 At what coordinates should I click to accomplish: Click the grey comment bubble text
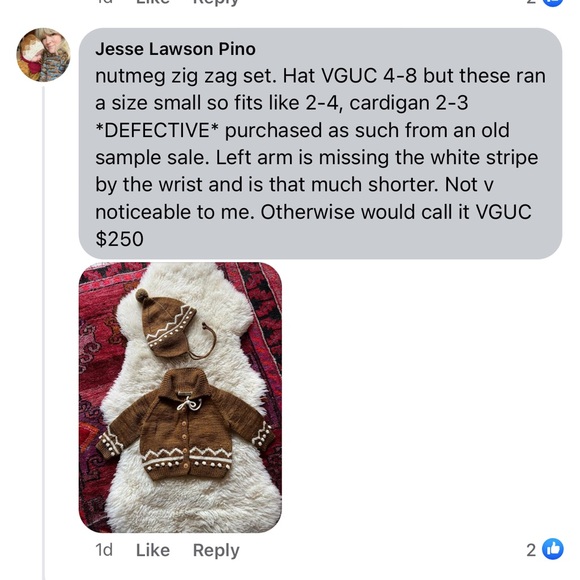pyautogui.click(x=320, y=144)
